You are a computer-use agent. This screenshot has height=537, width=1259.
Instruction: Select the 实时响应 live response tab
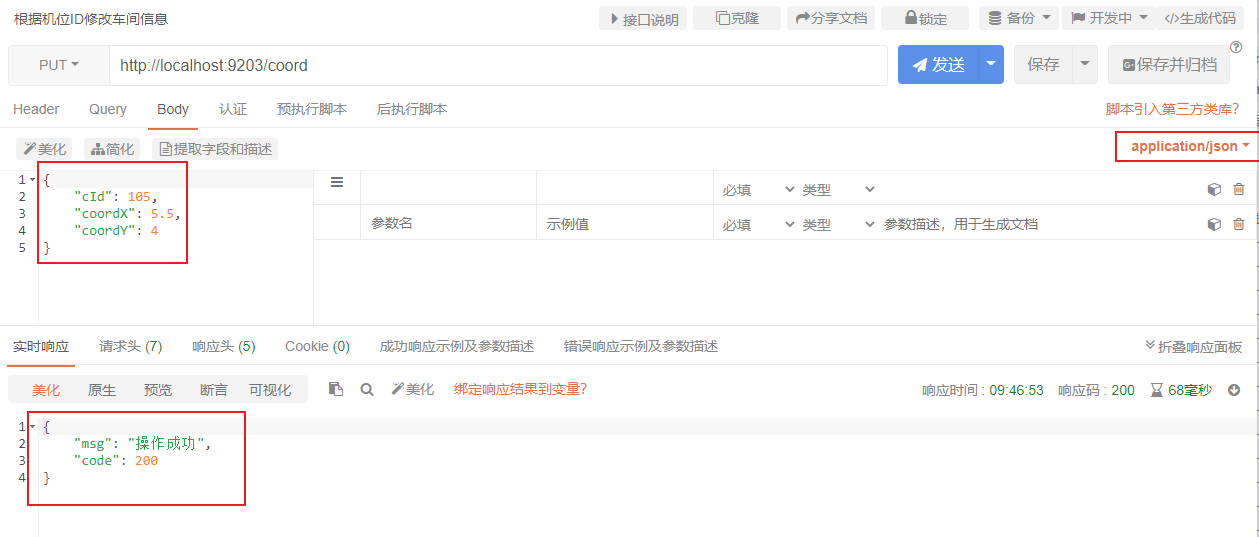[x=41, y=346]
